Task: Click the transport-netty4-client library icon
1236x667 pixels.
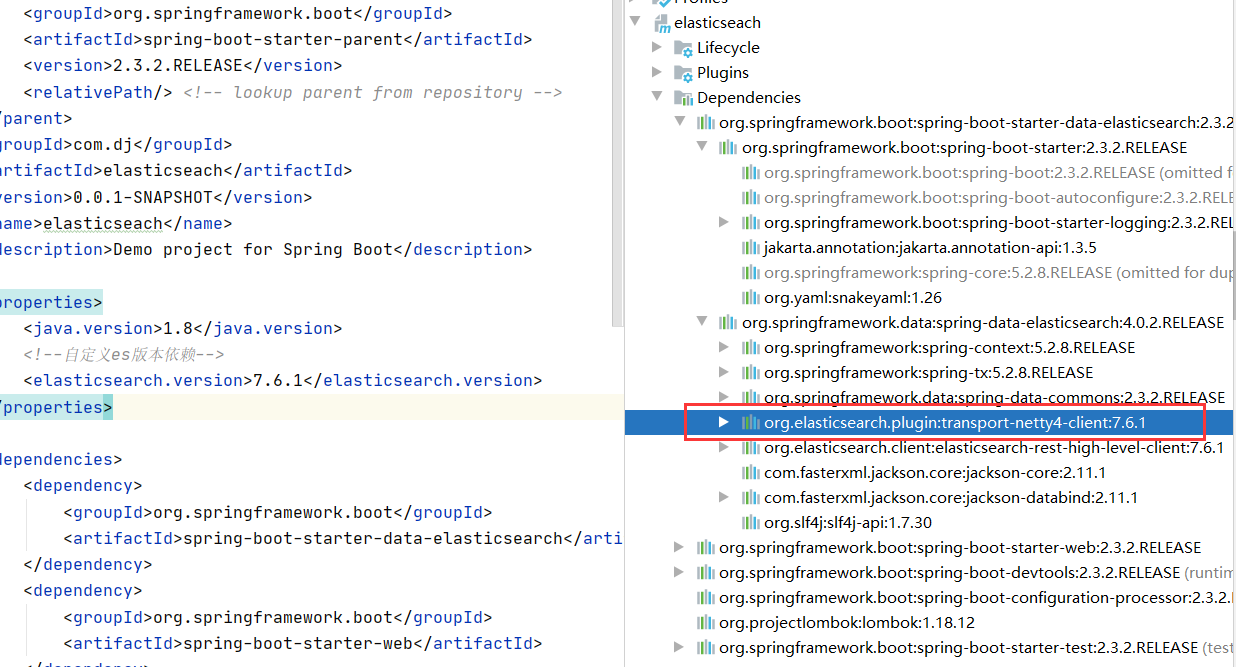Action: (x=751, y=422)
